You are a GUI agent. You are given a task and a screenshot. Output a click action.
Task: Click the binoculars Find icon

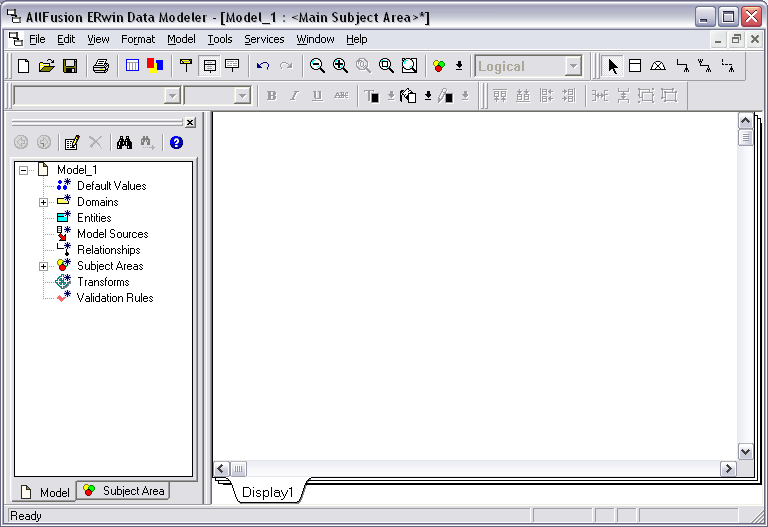pyautogui.click(x=124, y=143)
